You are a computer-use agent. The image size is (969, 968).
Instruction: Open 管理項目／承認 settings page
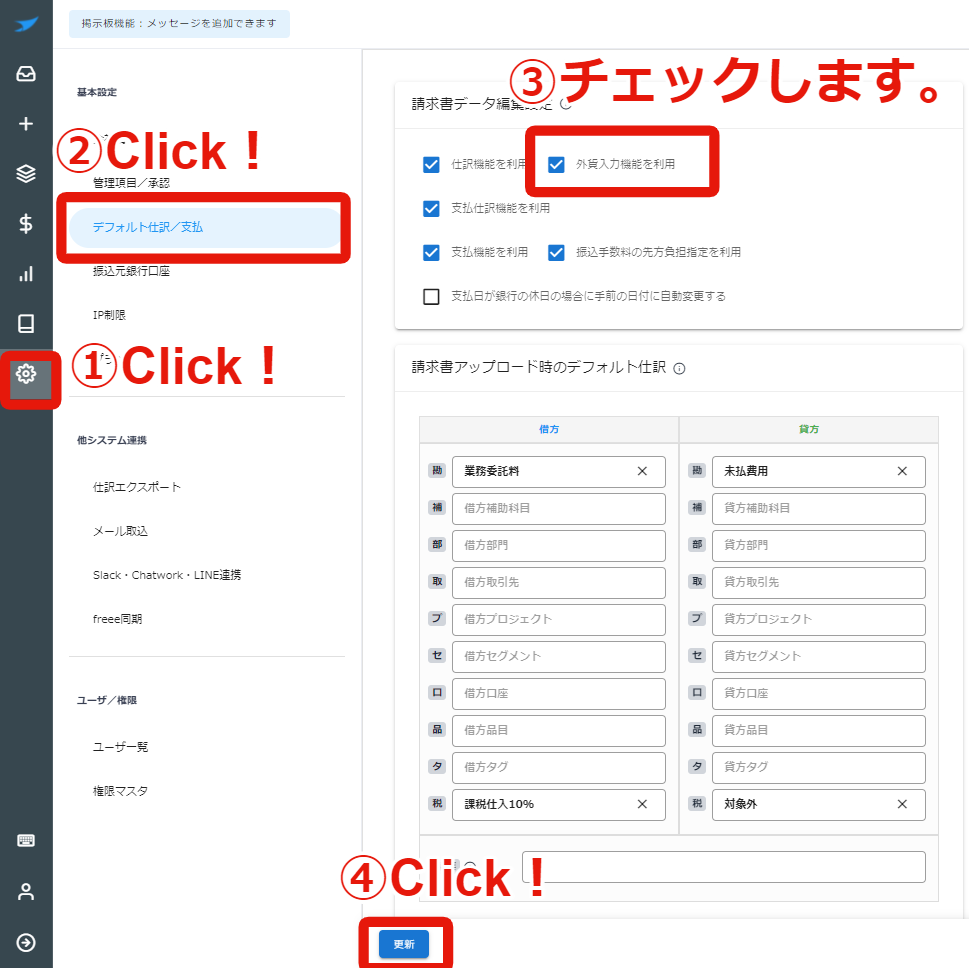click(131, 183)
